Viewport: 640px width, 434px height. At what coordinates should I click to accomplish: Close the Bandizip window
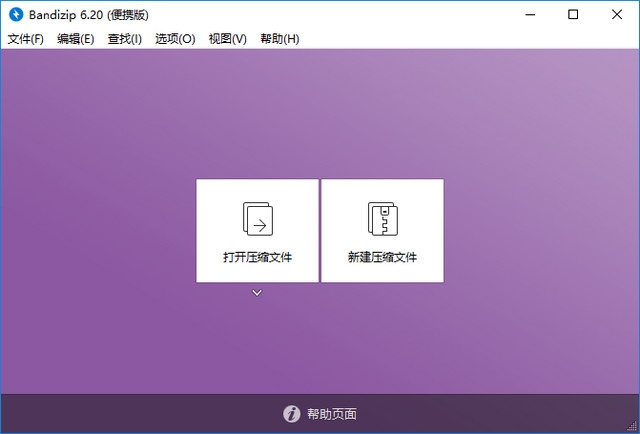click(x=617, y=15)
